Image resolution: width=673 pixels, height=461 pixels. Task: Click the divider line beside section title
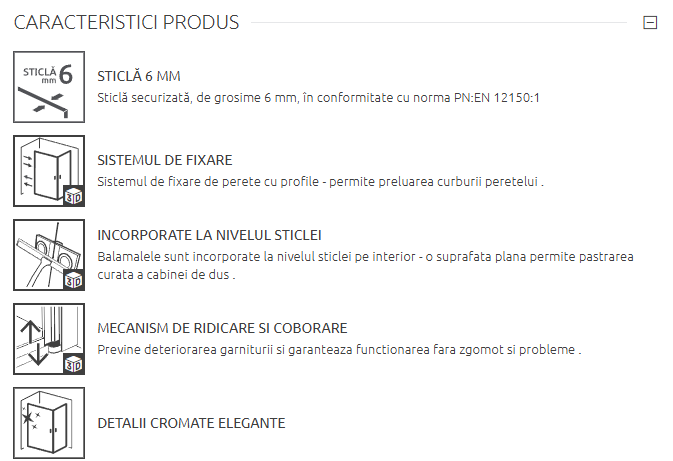[440, 22]
